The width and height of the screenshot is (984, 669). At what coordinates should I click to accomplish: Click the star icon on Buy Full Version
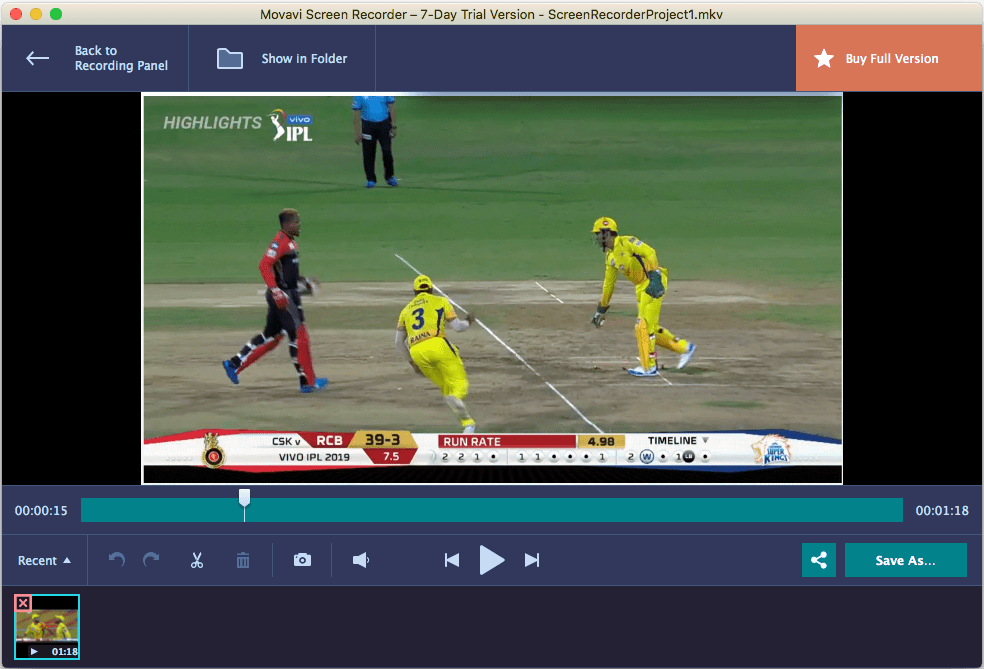point(824,58)
